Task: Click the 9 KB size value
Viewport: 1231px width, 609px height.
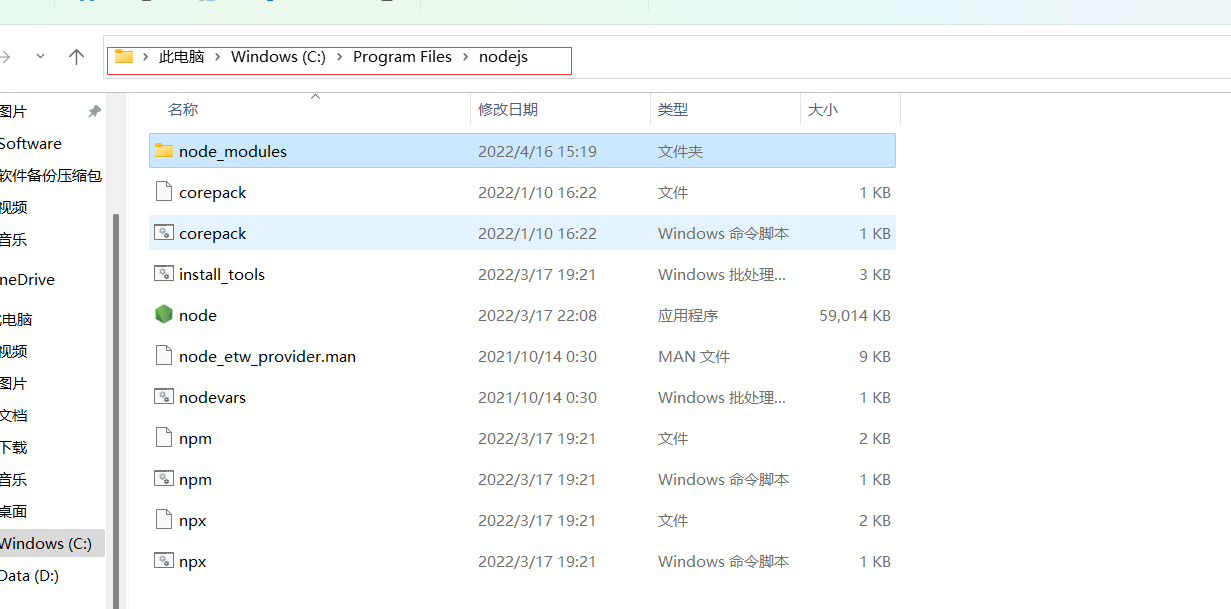Action: click(875, 356)
